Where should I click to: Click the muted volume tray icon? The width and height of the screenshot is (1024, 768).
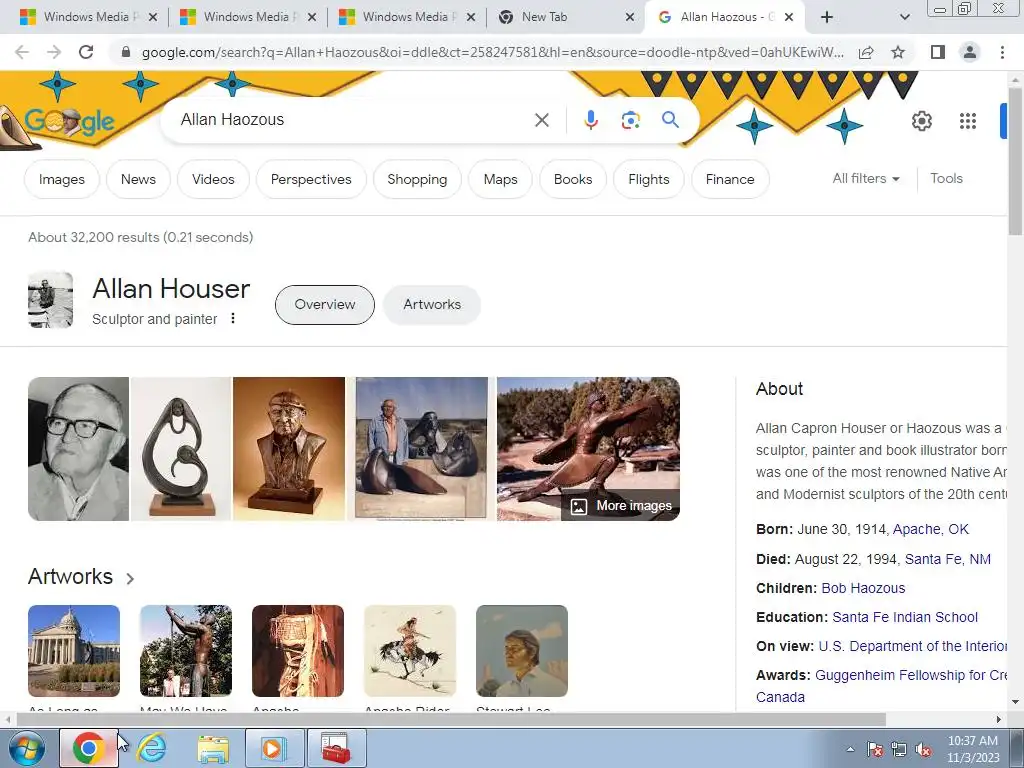click(x=923, y=750)
